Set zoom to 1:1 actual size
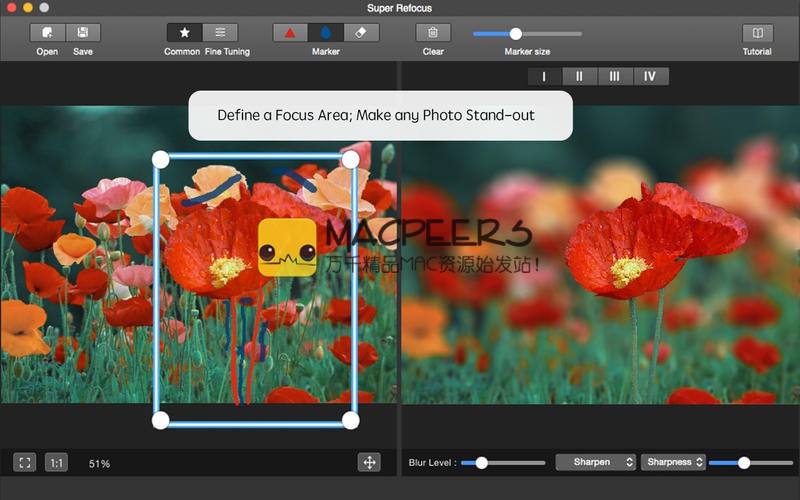 coord(57,462)
